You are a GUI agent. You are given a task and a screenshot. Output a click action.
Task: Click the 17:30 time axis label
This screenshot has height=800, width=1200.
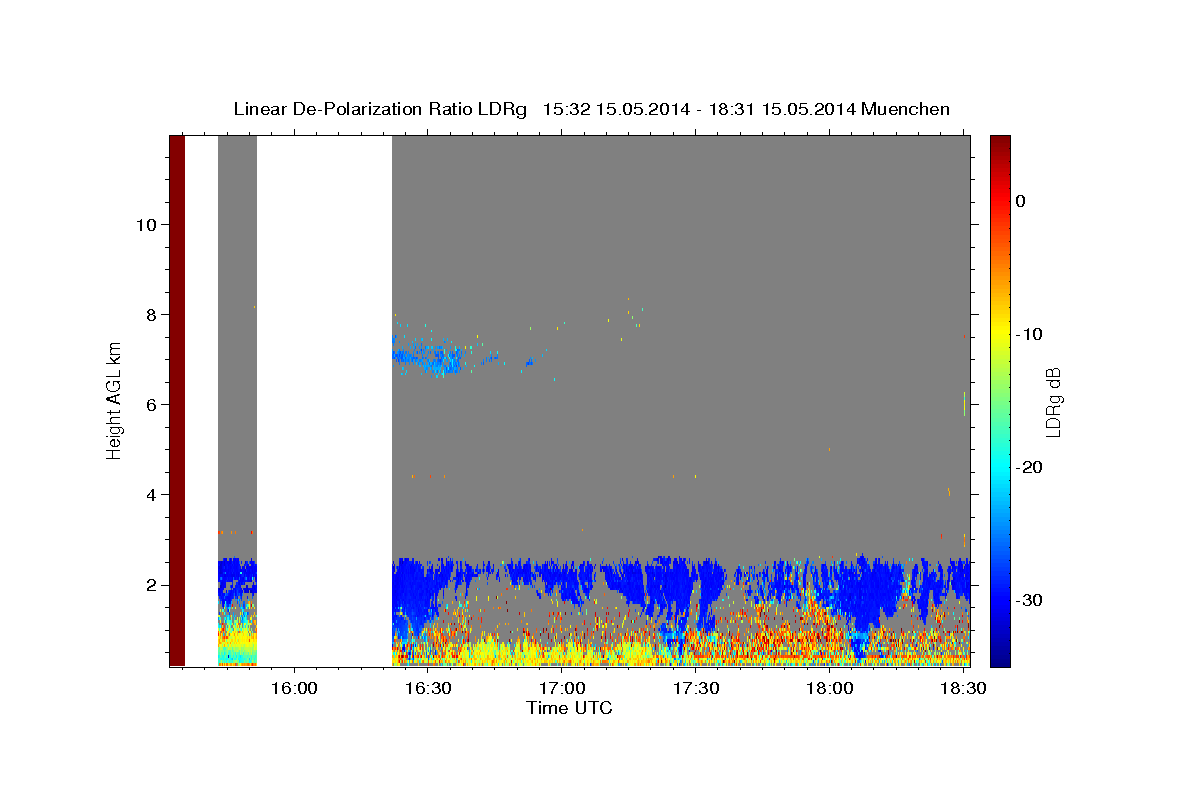696,689
